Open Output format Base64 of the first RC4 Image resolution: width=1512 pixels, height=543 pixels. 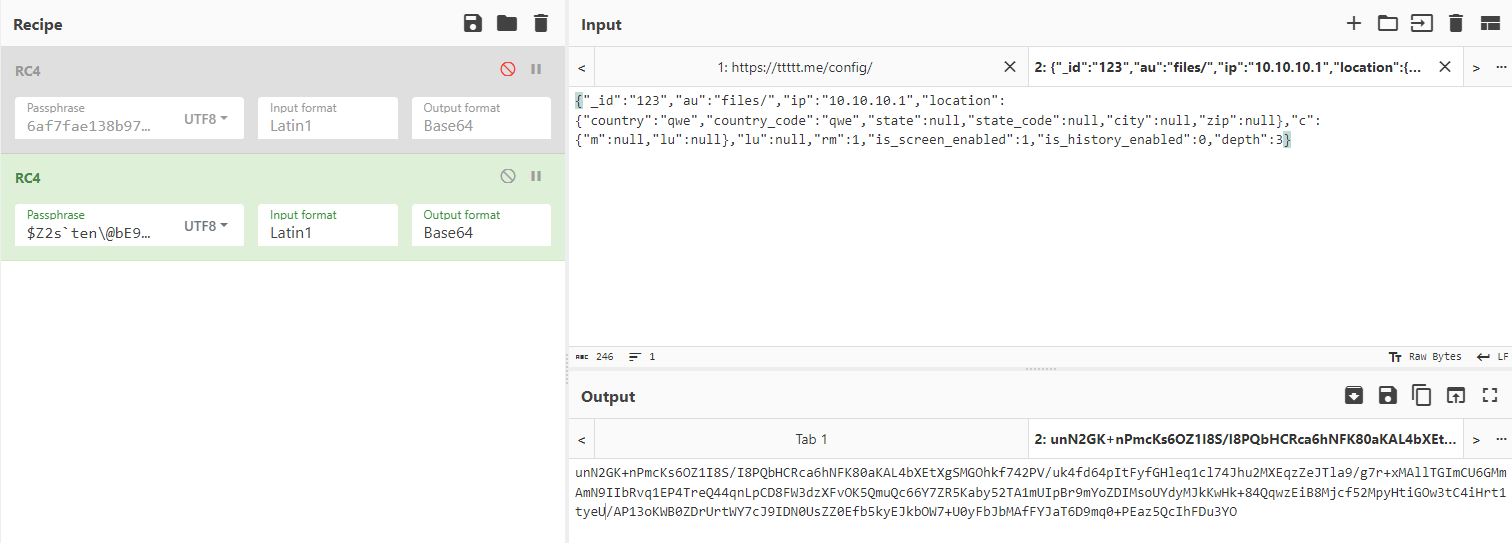(x=481, y=118)
